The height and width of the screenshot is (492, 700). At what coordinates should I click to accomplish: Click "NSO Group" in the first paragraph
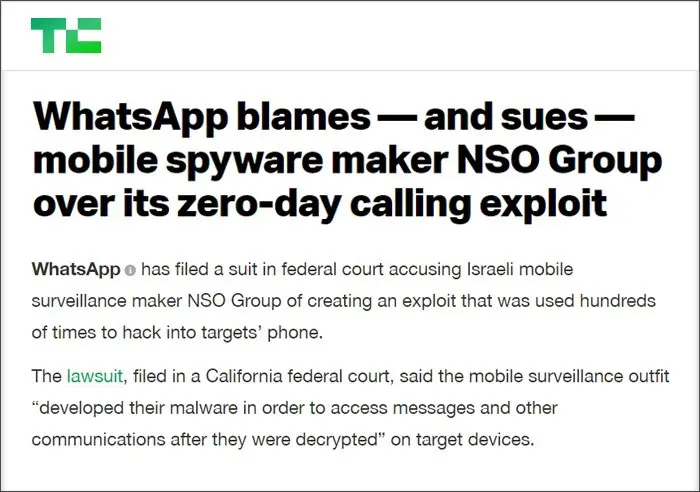234,301
